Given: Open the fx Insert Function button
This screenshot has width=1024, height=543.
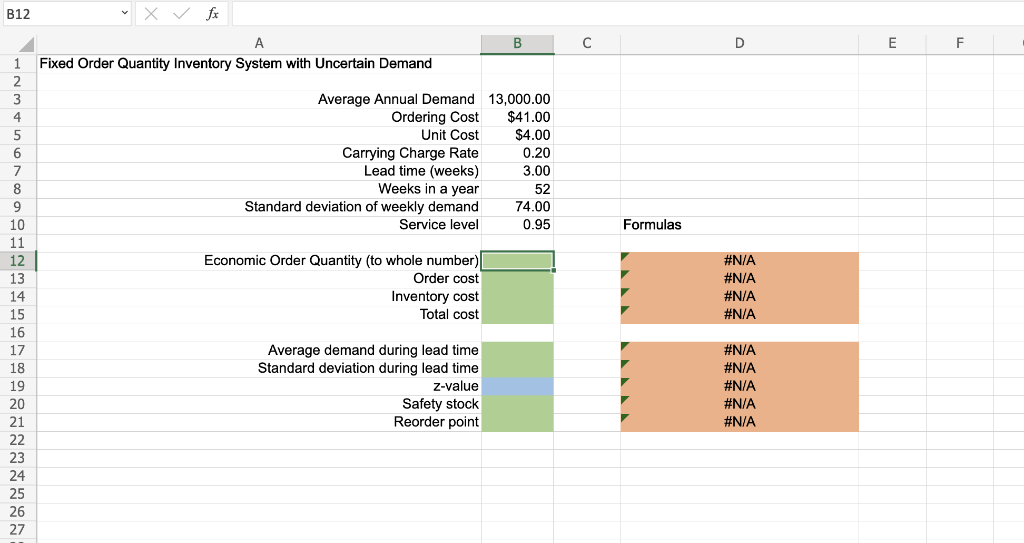Looking at the screenshot, I should [212, 14].
